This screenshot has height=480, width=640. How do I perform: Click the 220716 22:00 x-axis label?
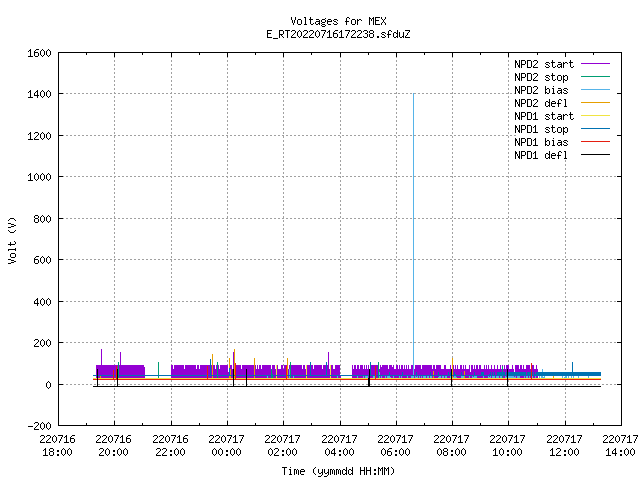tap(170, 446)
